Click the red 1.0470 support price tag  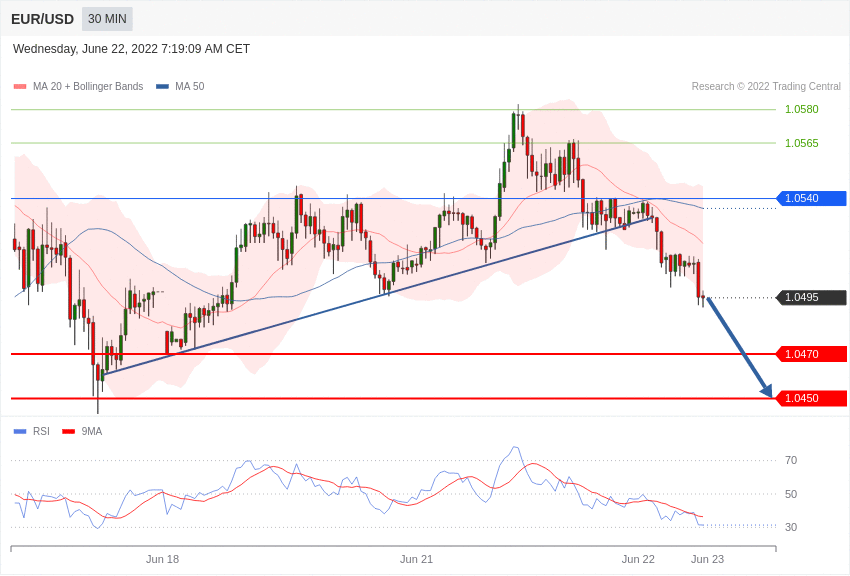pyautogui.click(x=812, y=354)
